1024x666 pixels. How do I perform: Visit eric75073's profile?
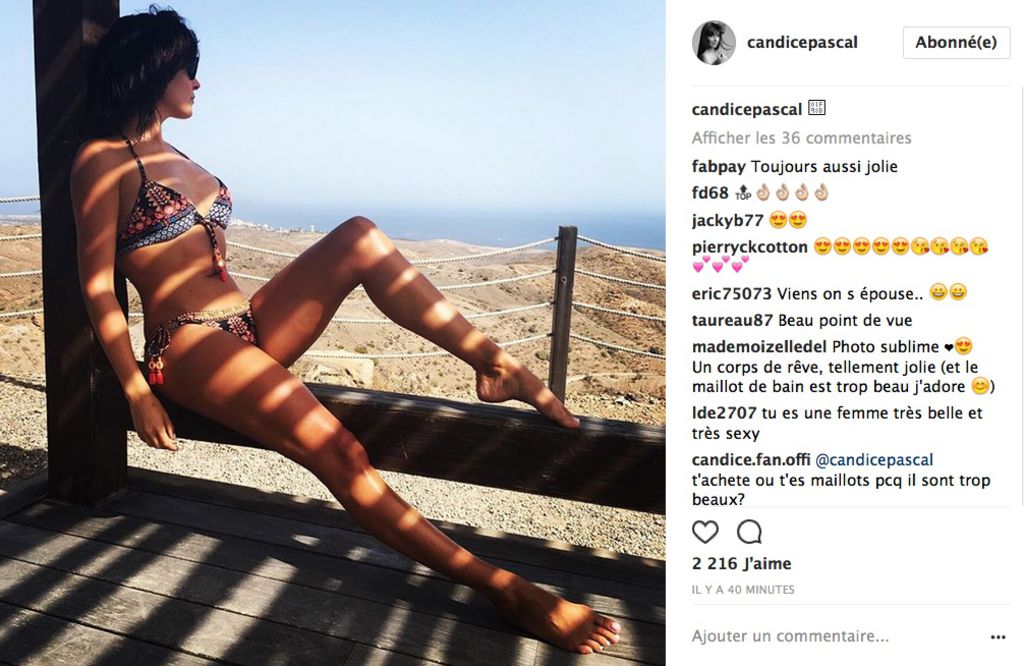731,294
